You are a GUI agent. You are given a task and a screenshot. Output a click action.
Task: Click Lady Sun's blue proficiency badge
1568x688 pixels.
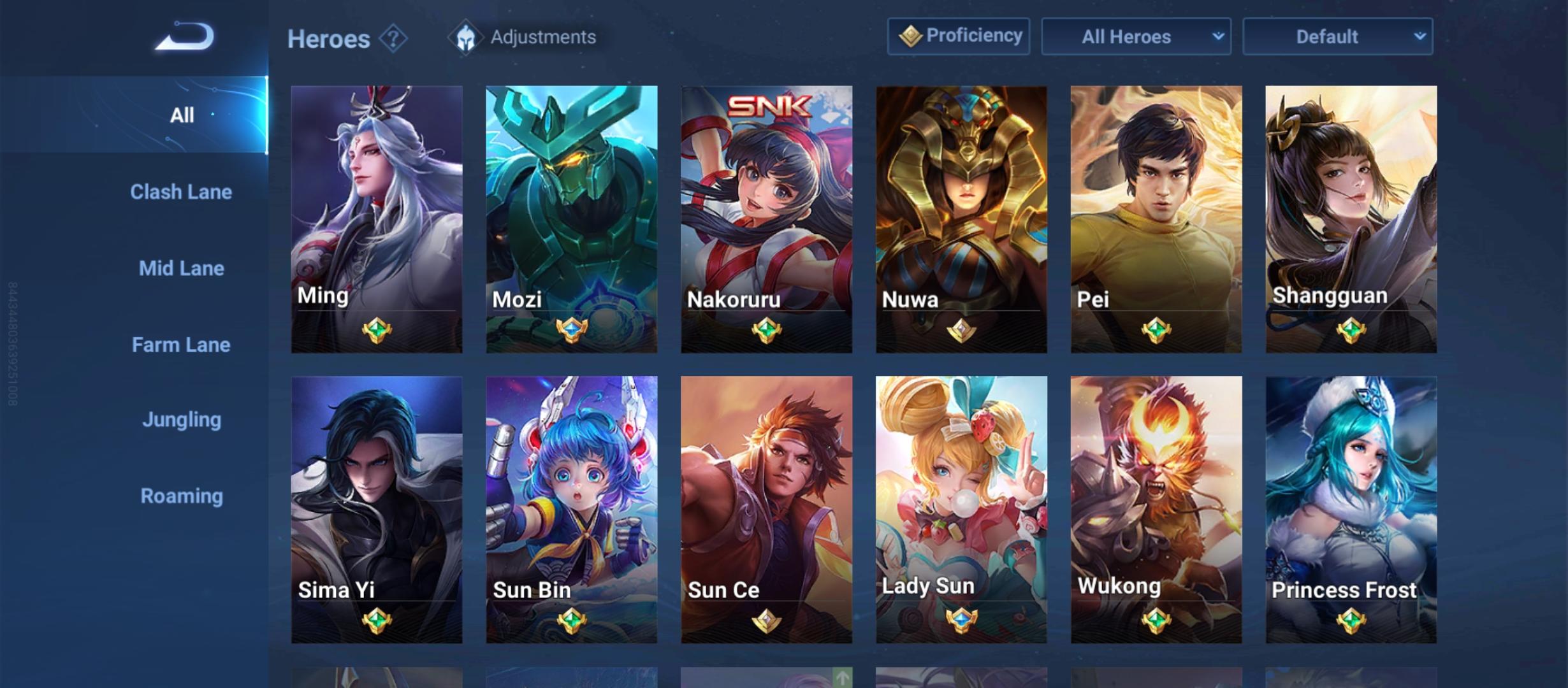point(961,619)
